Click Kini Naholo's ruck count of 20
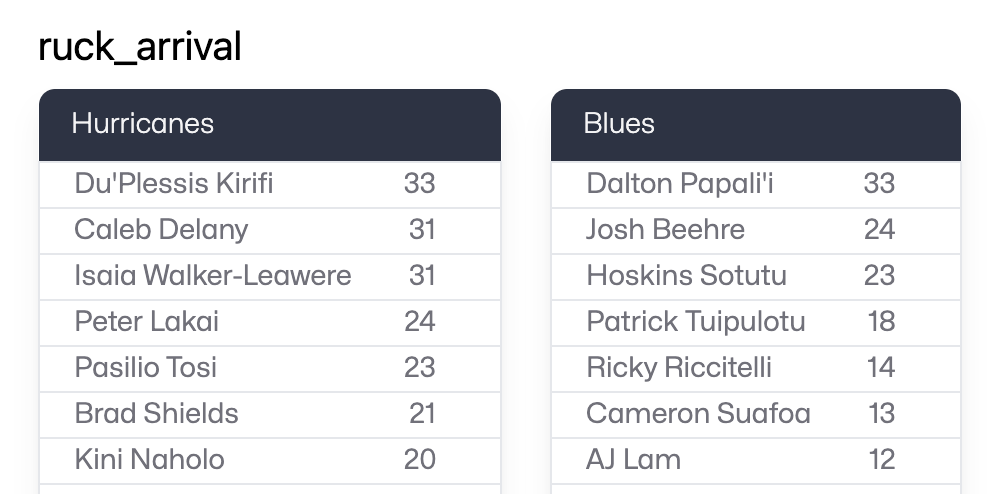This screenshot has width=1000, height=494. (420, 460)
